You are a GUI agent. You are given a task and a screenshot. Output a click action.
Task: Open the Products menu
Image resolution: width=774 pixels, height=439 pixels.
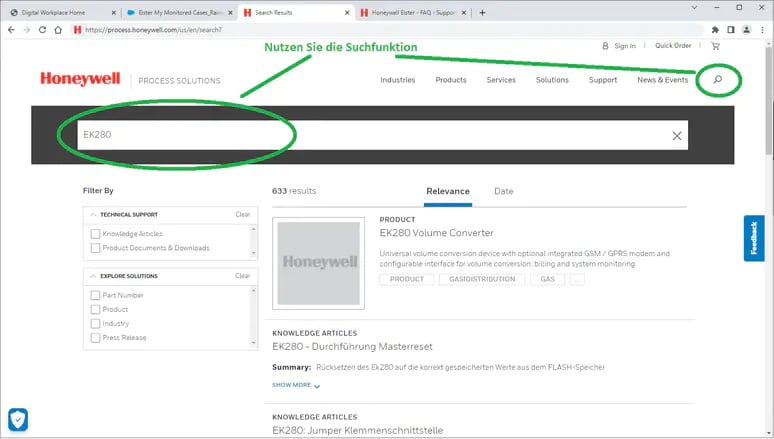pyautogui.click(x=451, y=80)
